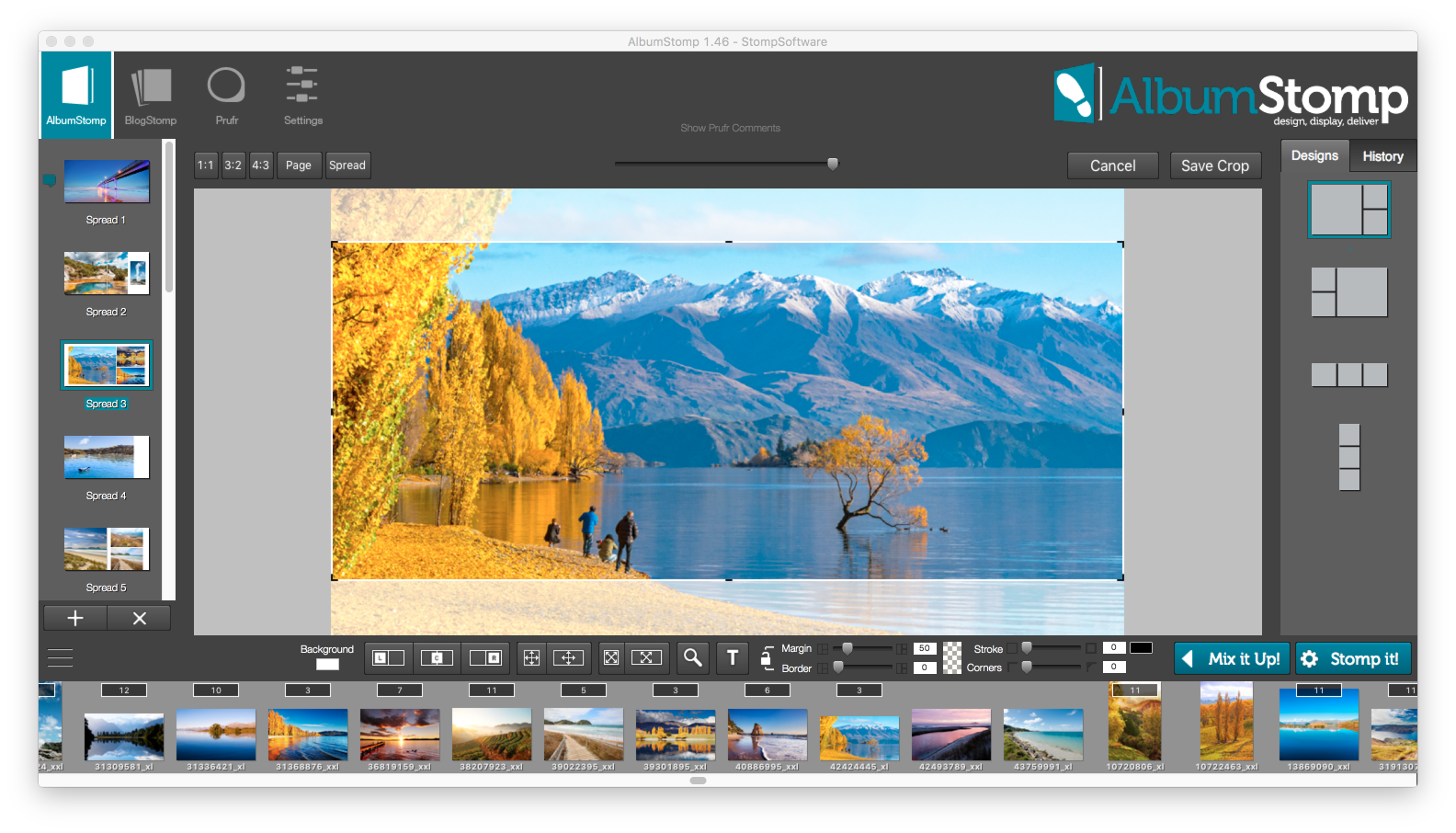Click the Show Prufr Comments text
Screen dimensions: 1456x833
click(x=731, y=128)
